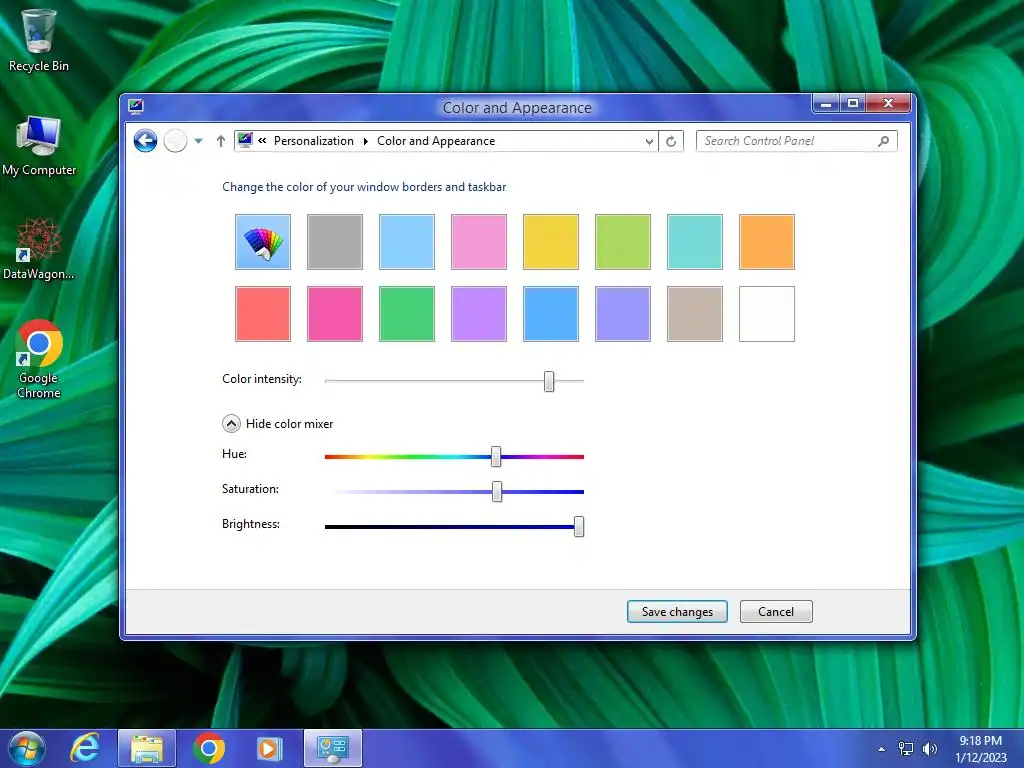Refresh the Control Panel page
This screenshot has width=1024, height=768.
coord(671,141)
